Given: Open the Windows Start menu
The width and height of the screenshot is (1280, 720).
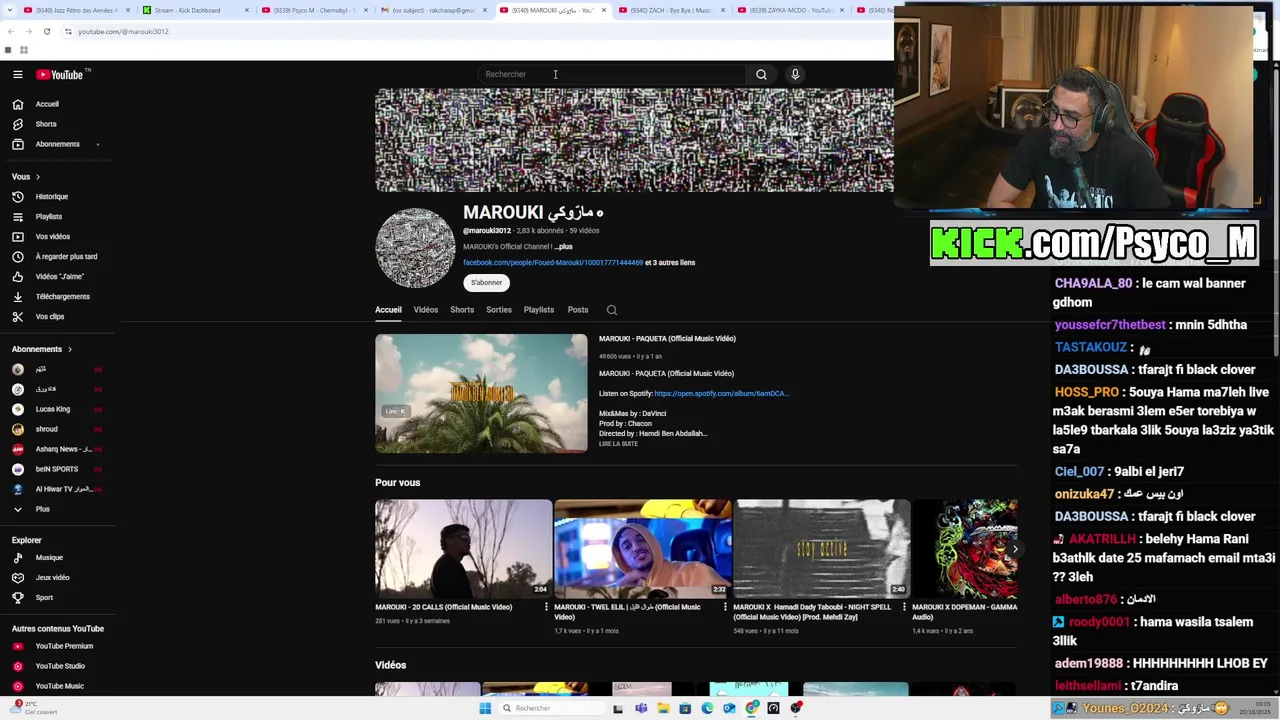Looking at the screenshot, I should [x=485, y=708].
